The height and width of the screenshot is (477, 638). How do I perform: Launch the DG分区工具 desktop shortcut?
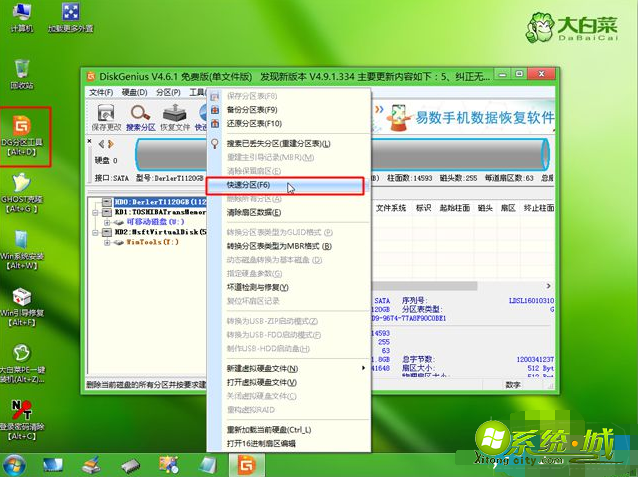pyautogui.click(x=24, y=136)
